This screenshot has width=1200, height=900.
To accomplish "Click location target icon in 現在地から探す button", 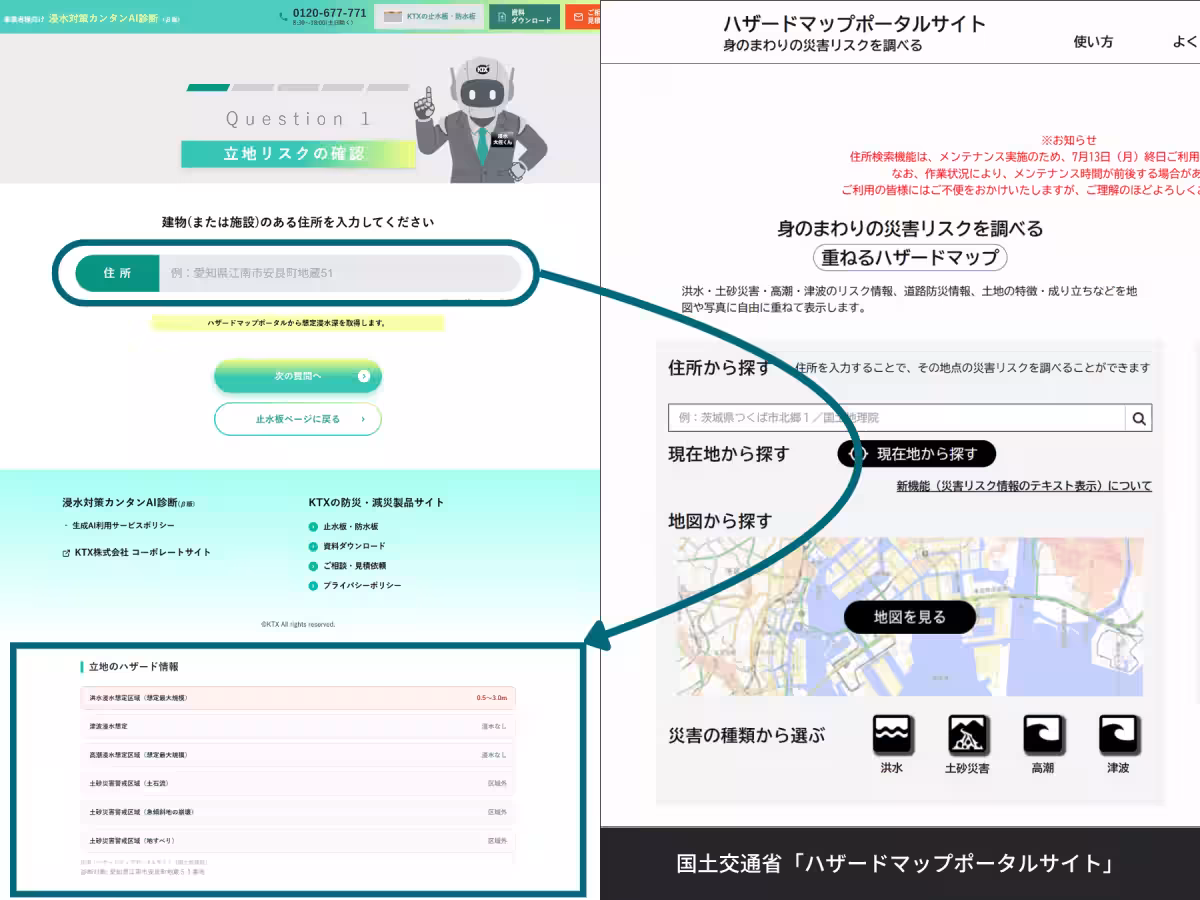I will [x=857, y=454].
